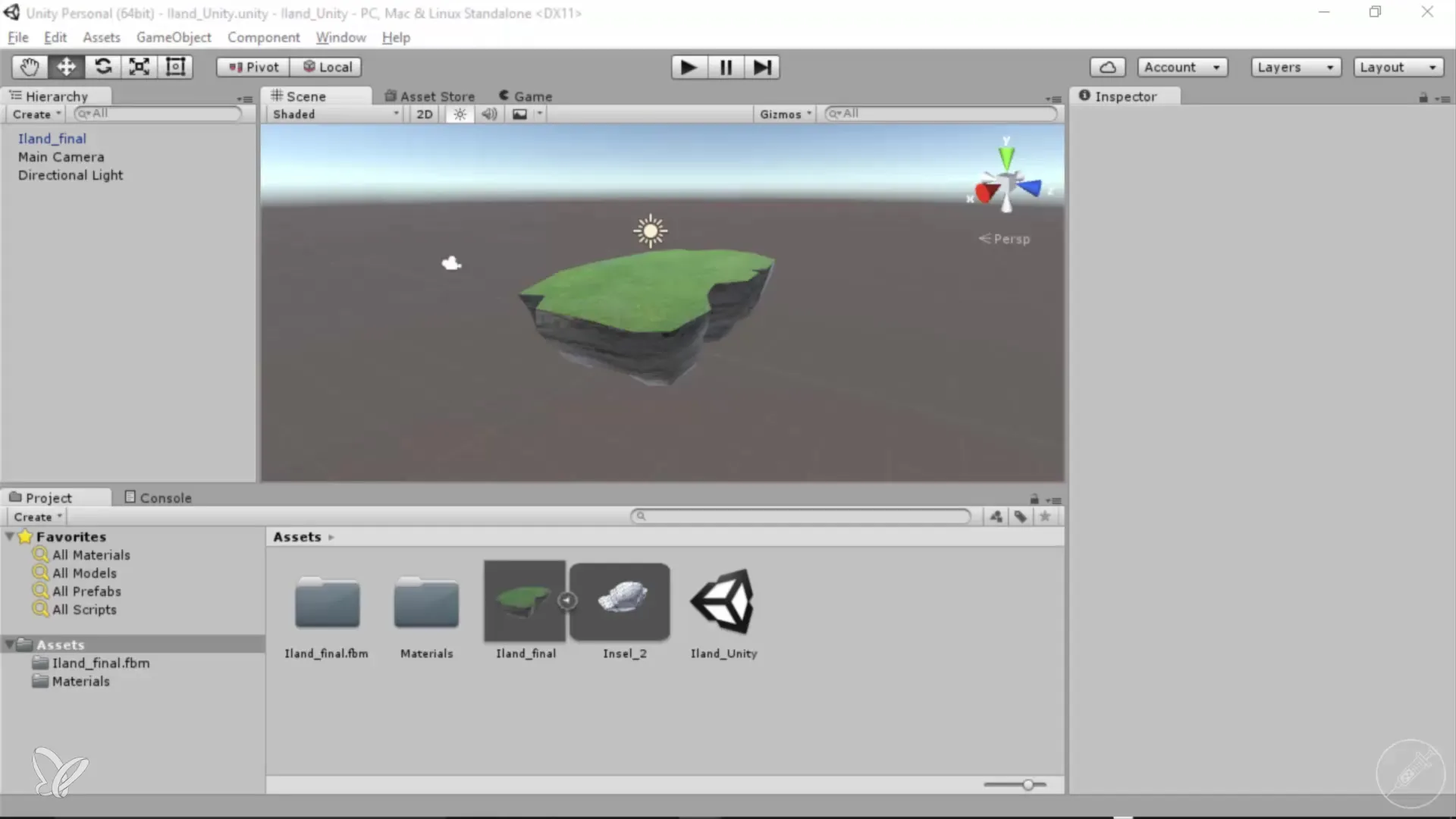Open the Shaded draw mode dropdown
The width and height of the screenshot is (1456, 819).
(334, 114)
